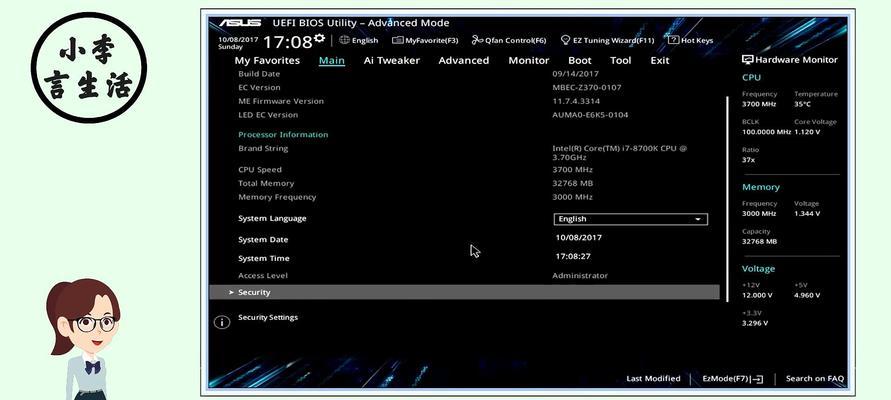Open the Monitor tab
This screenshot has width=891, height=400.
(x=528, y=60)
